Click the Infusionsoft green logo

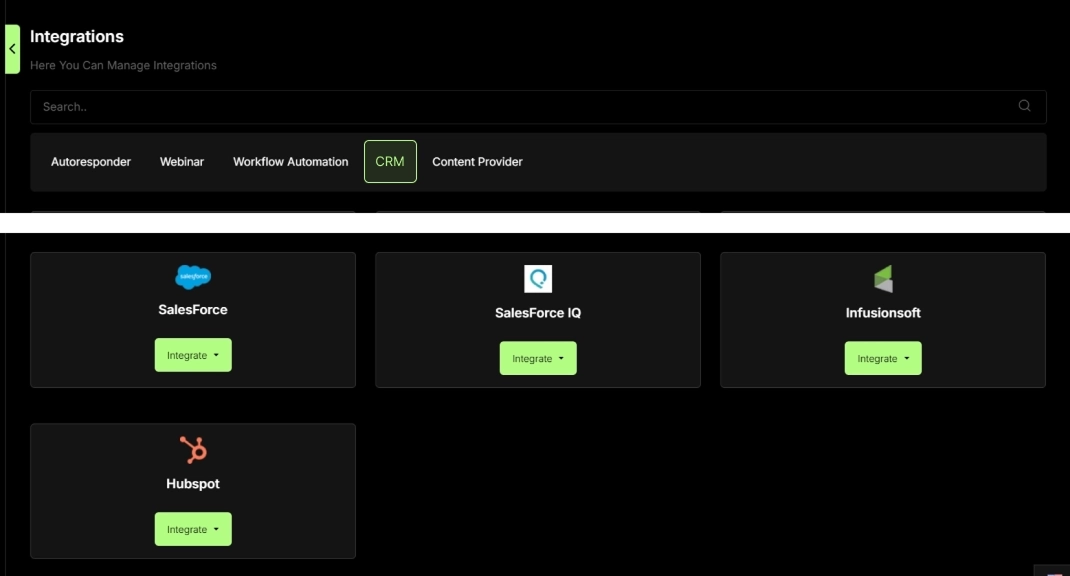(x=883, y=278)
